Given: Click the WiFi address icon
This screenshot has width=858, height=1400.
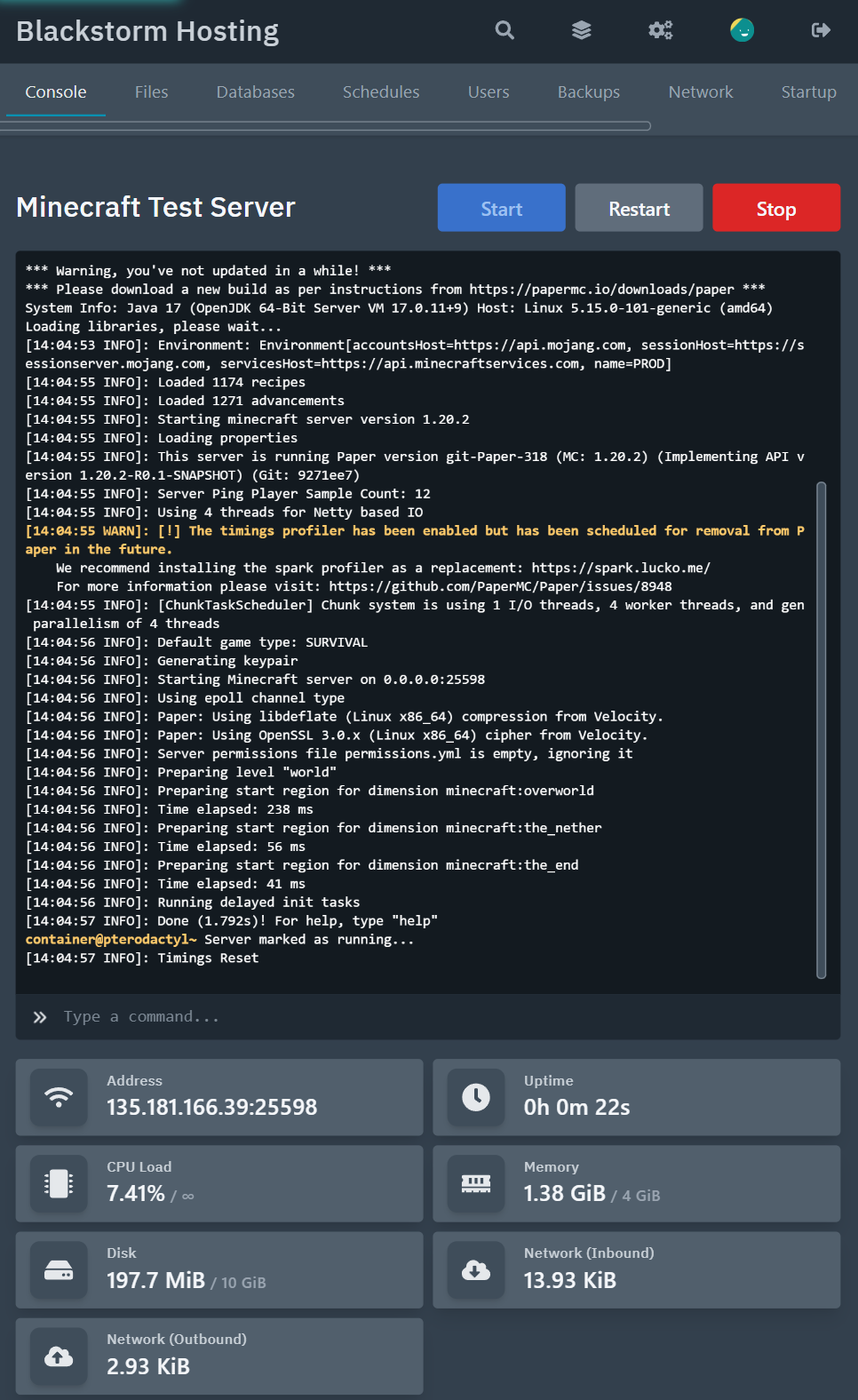Looking at the screenshot, I should pyautogui.click(x=59, y=1097).
